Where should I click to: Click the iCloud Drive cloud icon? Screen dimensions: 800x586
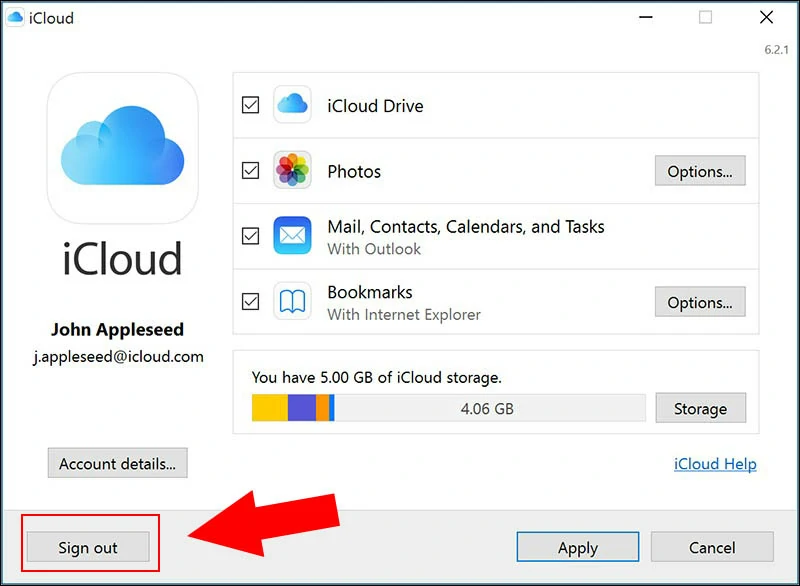292,105
